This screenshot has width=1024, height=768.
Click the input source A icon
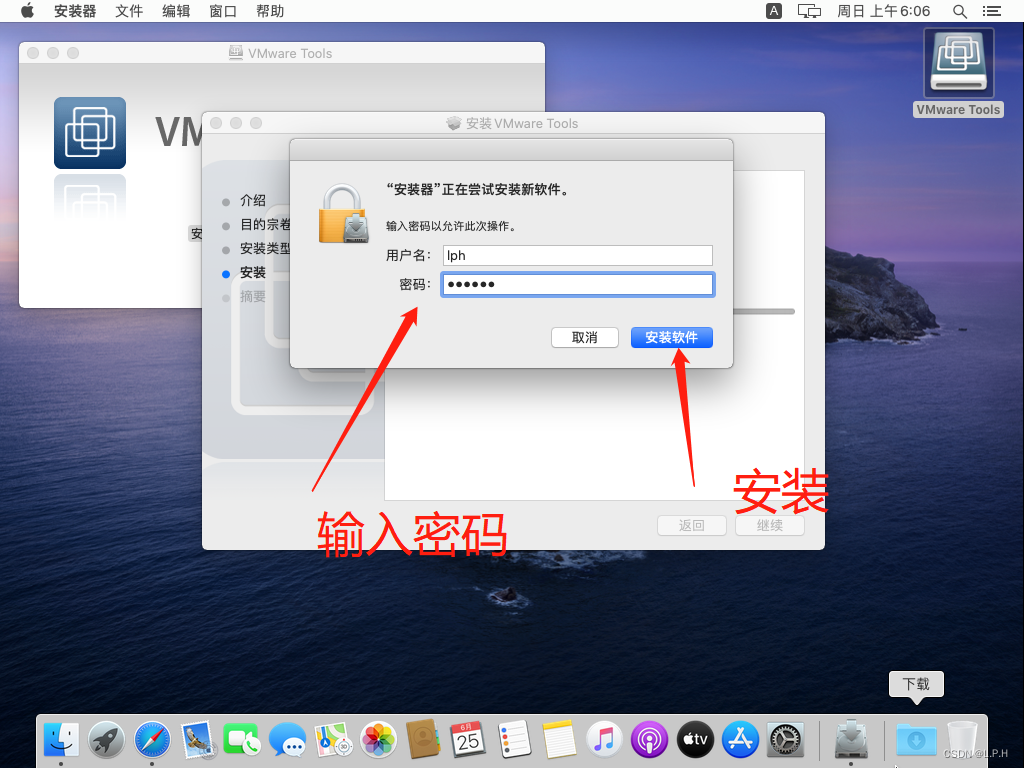774,11
